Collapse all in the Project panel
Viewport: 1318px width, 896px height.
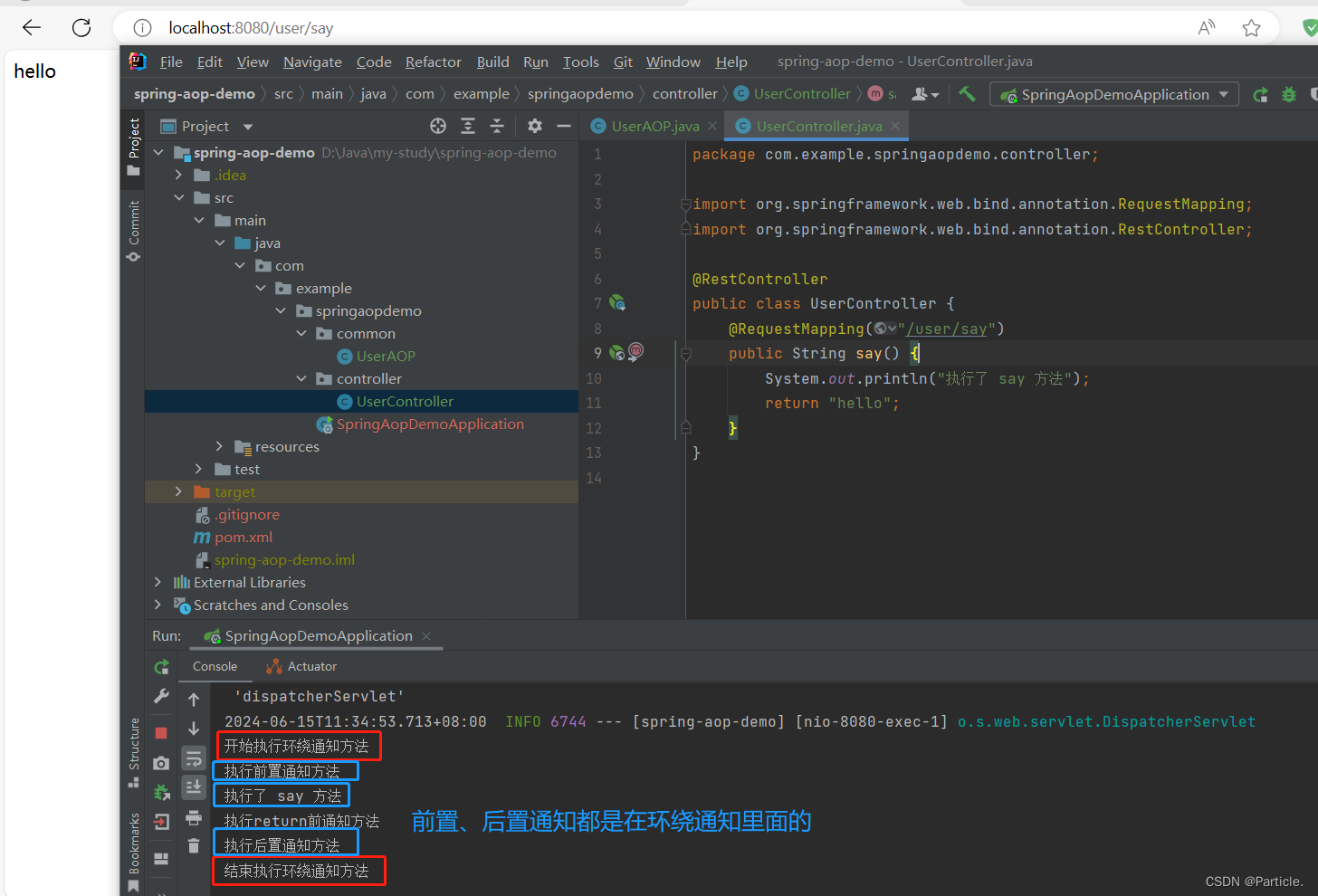(x=497, y=126)
